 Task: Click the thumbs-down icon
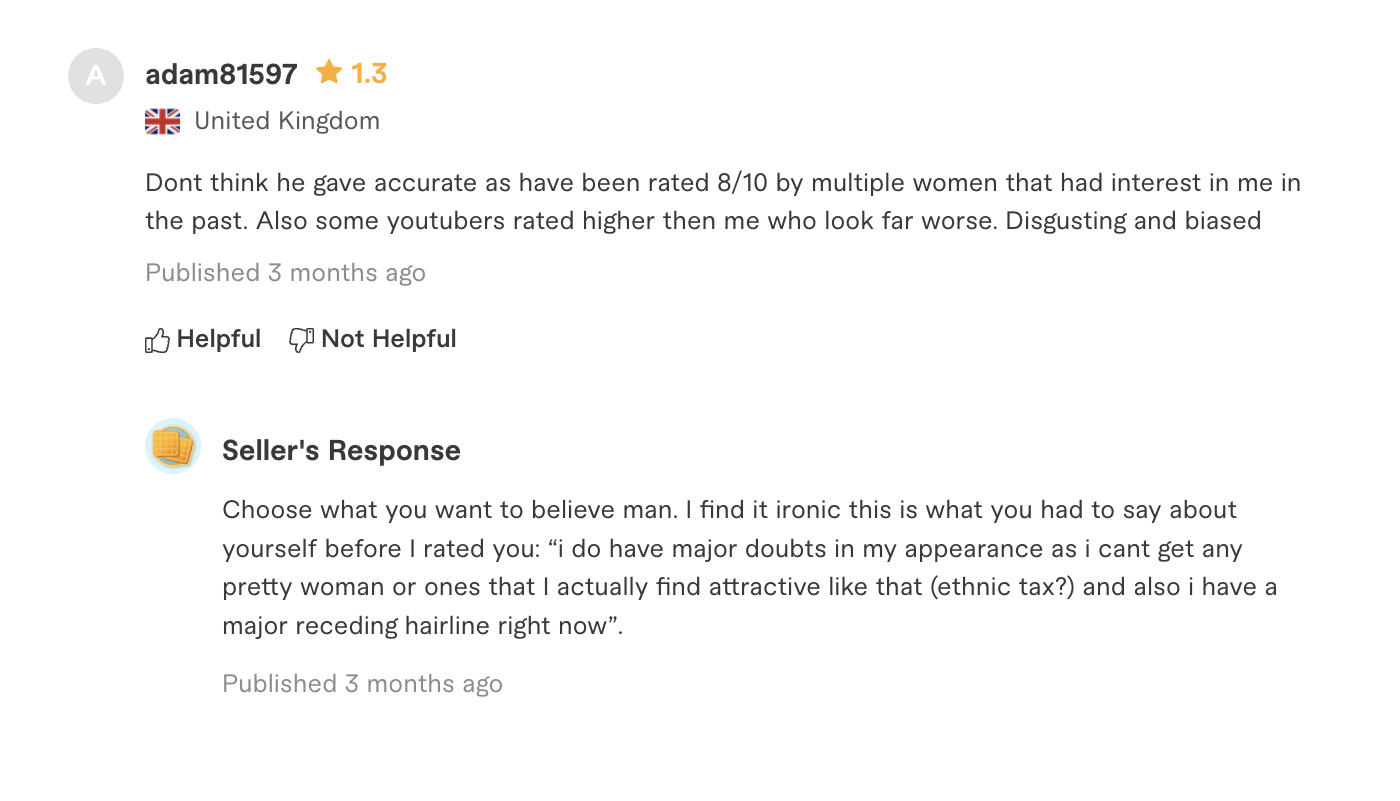point(301,341)
